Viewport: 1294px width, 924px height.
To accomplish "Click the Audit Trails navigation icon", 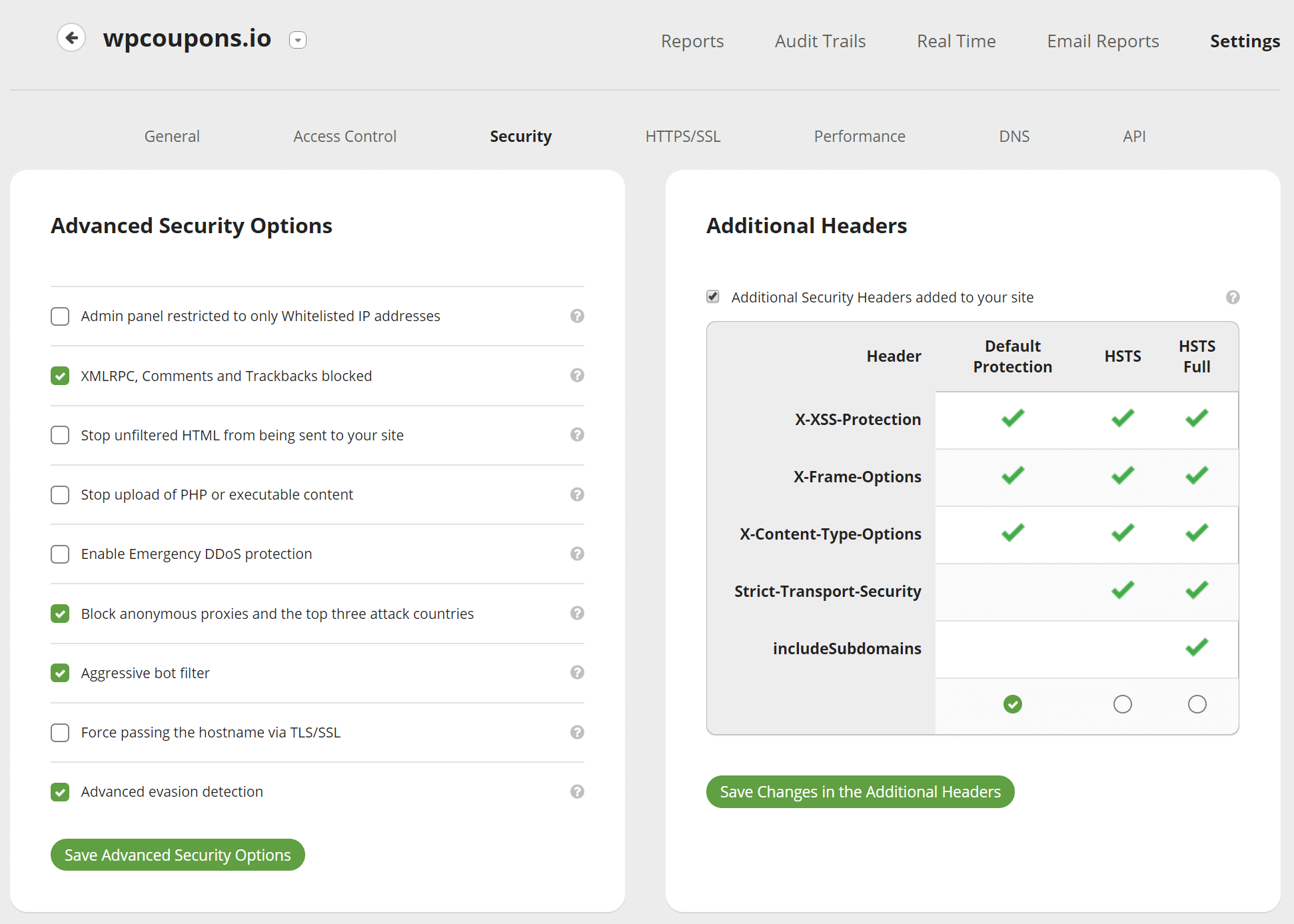I will click(x=820, y=40).
